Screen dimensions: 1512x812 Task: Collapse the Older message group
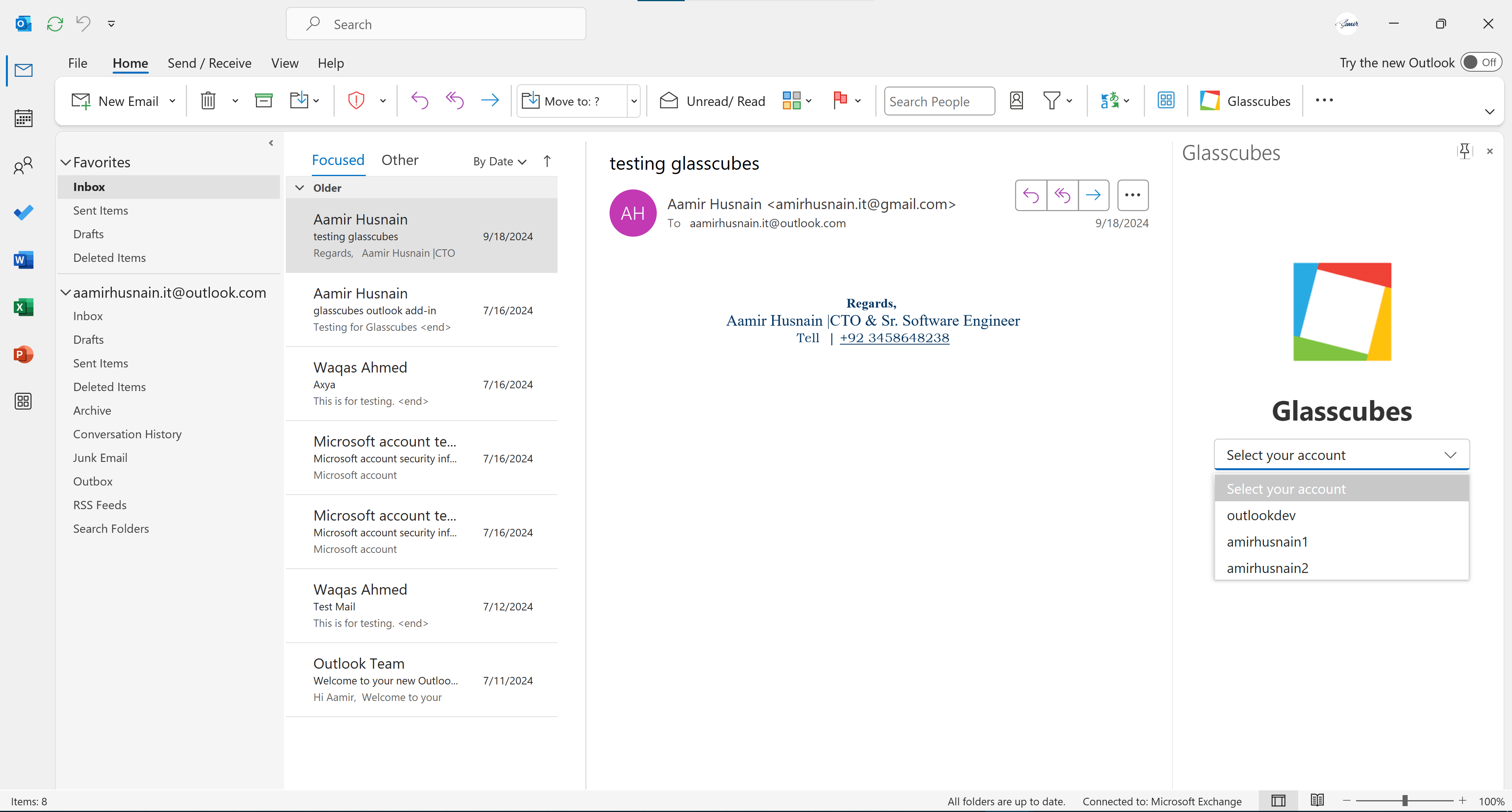[300, 187]
